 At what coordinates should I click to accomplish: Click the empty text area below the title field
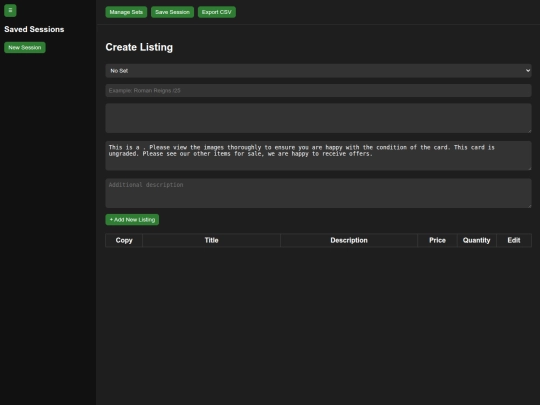(318, 118)
